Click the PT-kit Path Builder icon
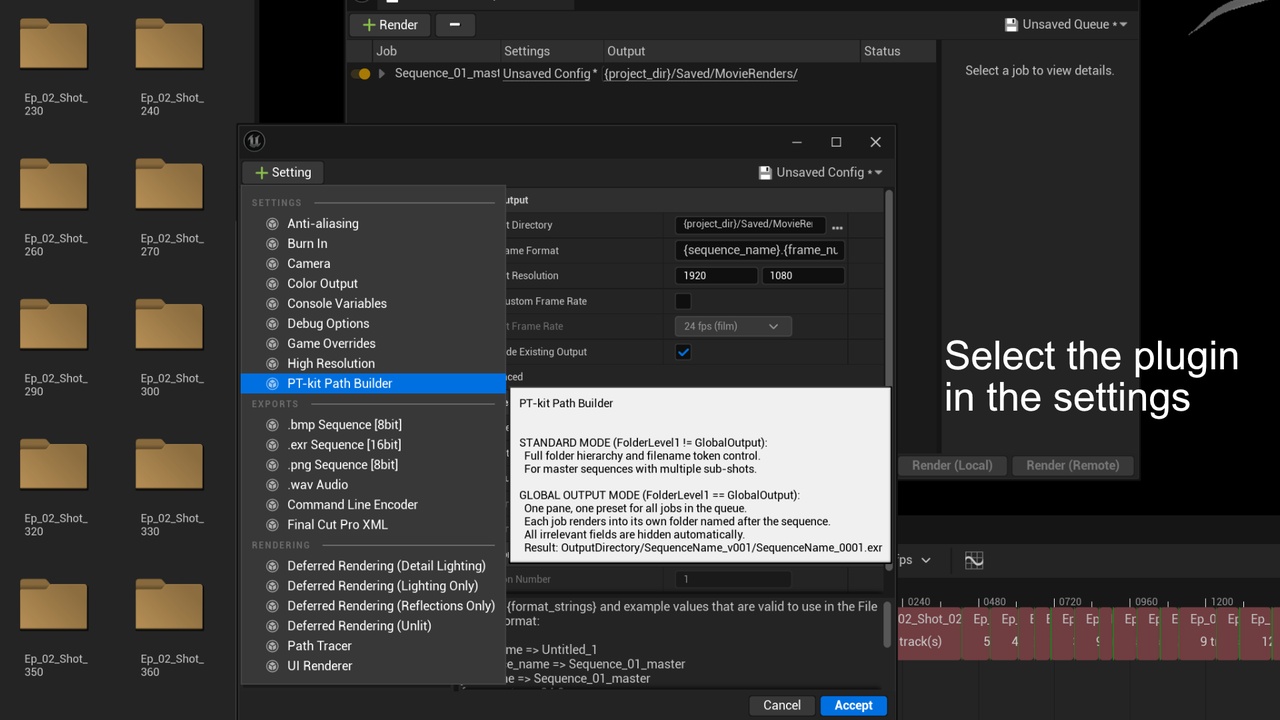Image resolution: width=1280 pixels, height=720 pixels. 272,384
